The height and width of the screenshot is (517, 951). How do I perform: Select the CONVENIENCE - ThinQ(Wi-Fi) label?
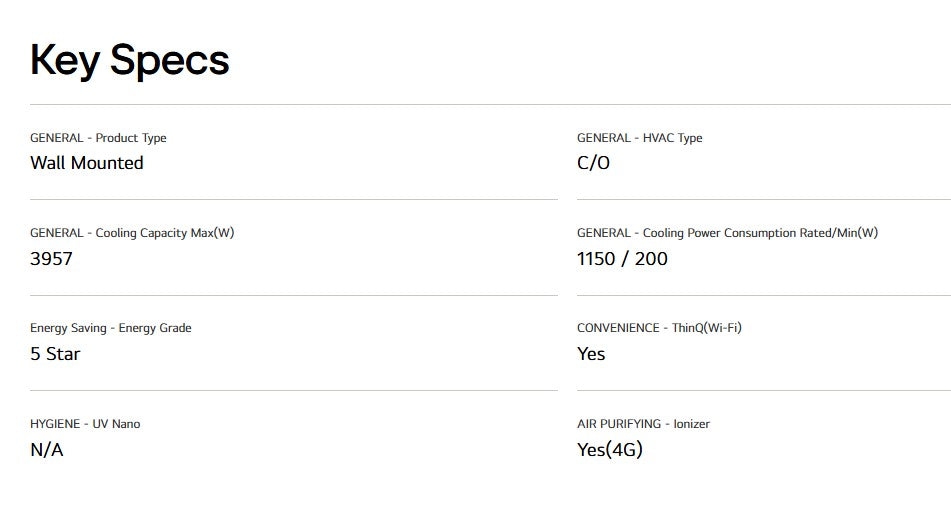pyautogui.click(x=659, y=328)
